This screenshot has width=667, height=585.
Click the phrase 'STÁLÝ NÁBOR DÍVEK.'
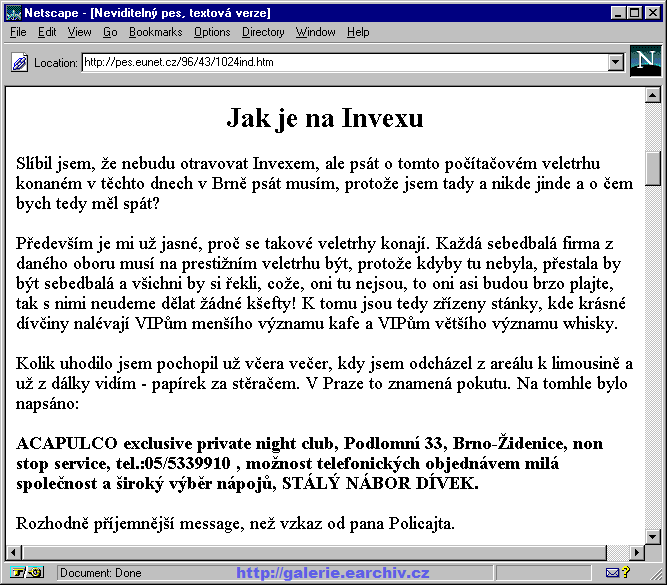pyautogui.click(x=380, y=483)
